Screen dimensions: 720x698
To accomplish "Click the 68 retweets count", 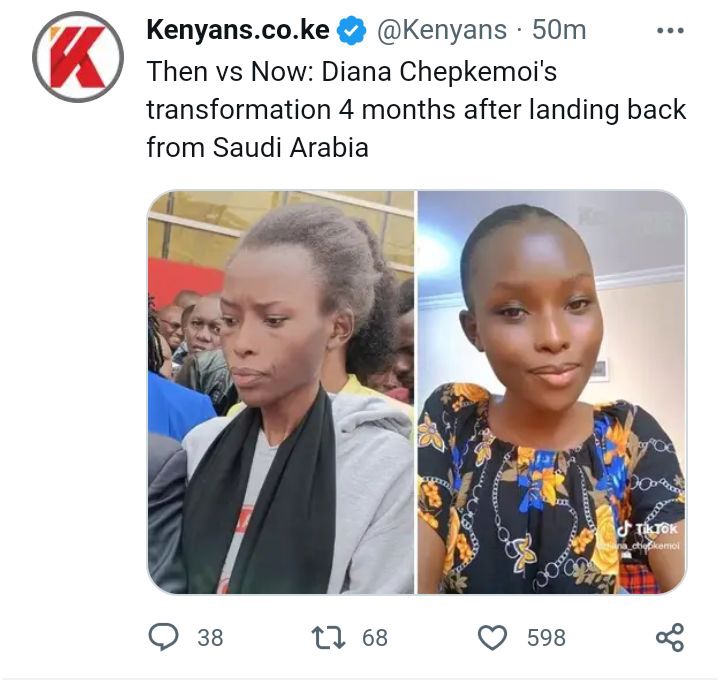I will [x=375, y=638].
